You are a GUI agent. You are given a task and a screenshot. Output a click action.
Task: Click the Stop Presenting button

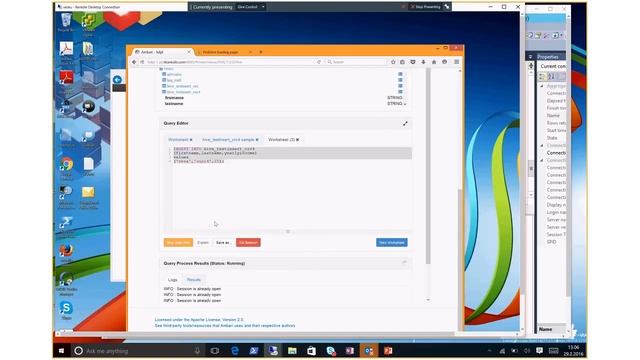point(425,7)
